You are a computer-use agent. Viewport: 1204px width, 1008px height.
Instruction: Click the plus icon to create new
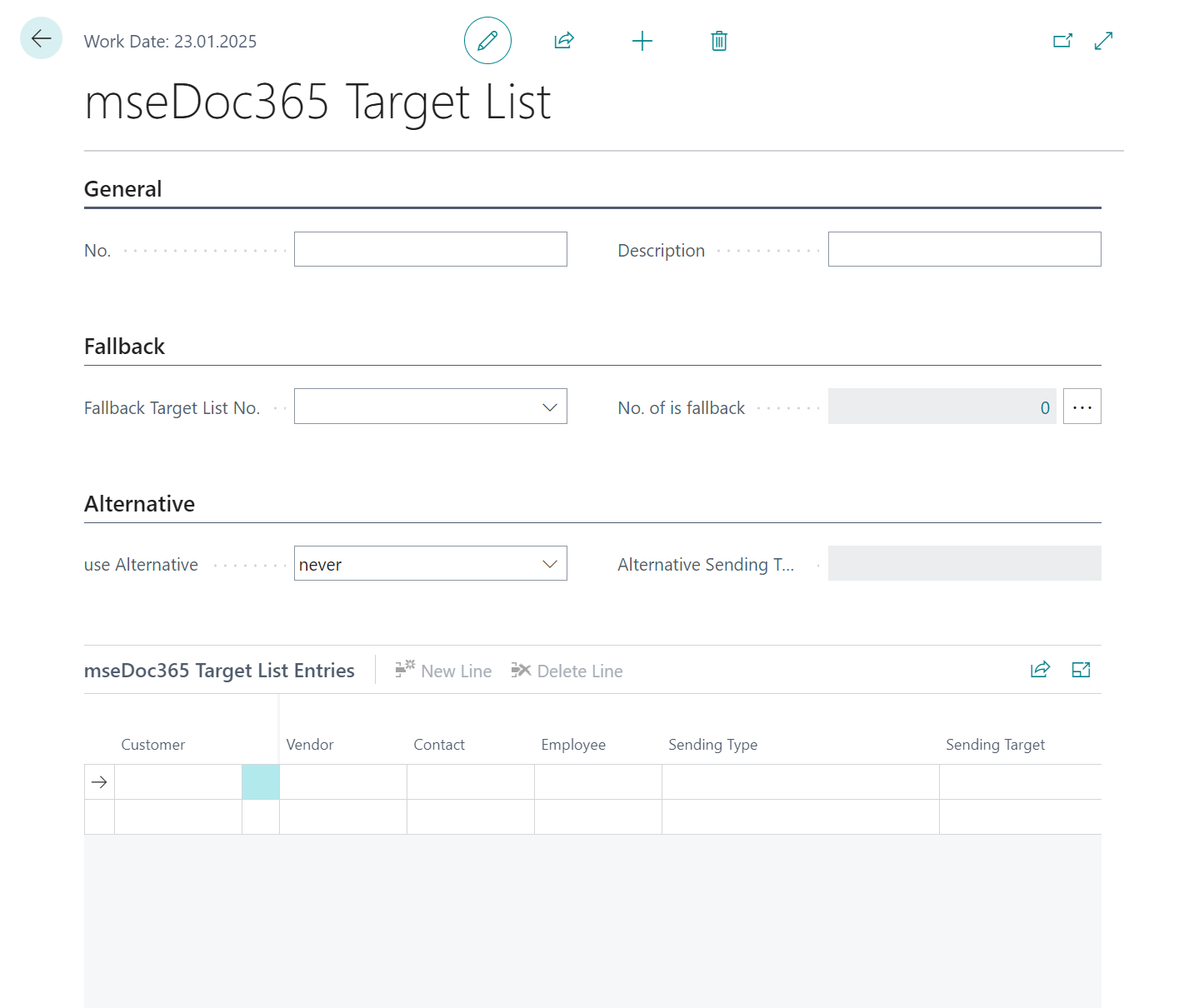coord(642,41)
